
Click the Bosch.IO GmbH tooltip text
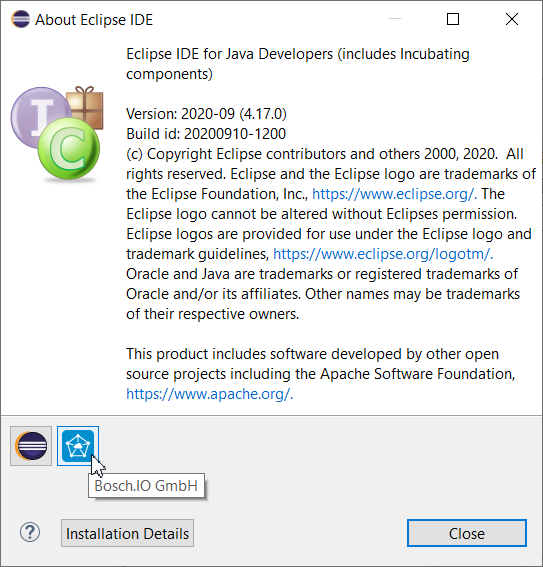pyautogui.click(x=146, y=486)
